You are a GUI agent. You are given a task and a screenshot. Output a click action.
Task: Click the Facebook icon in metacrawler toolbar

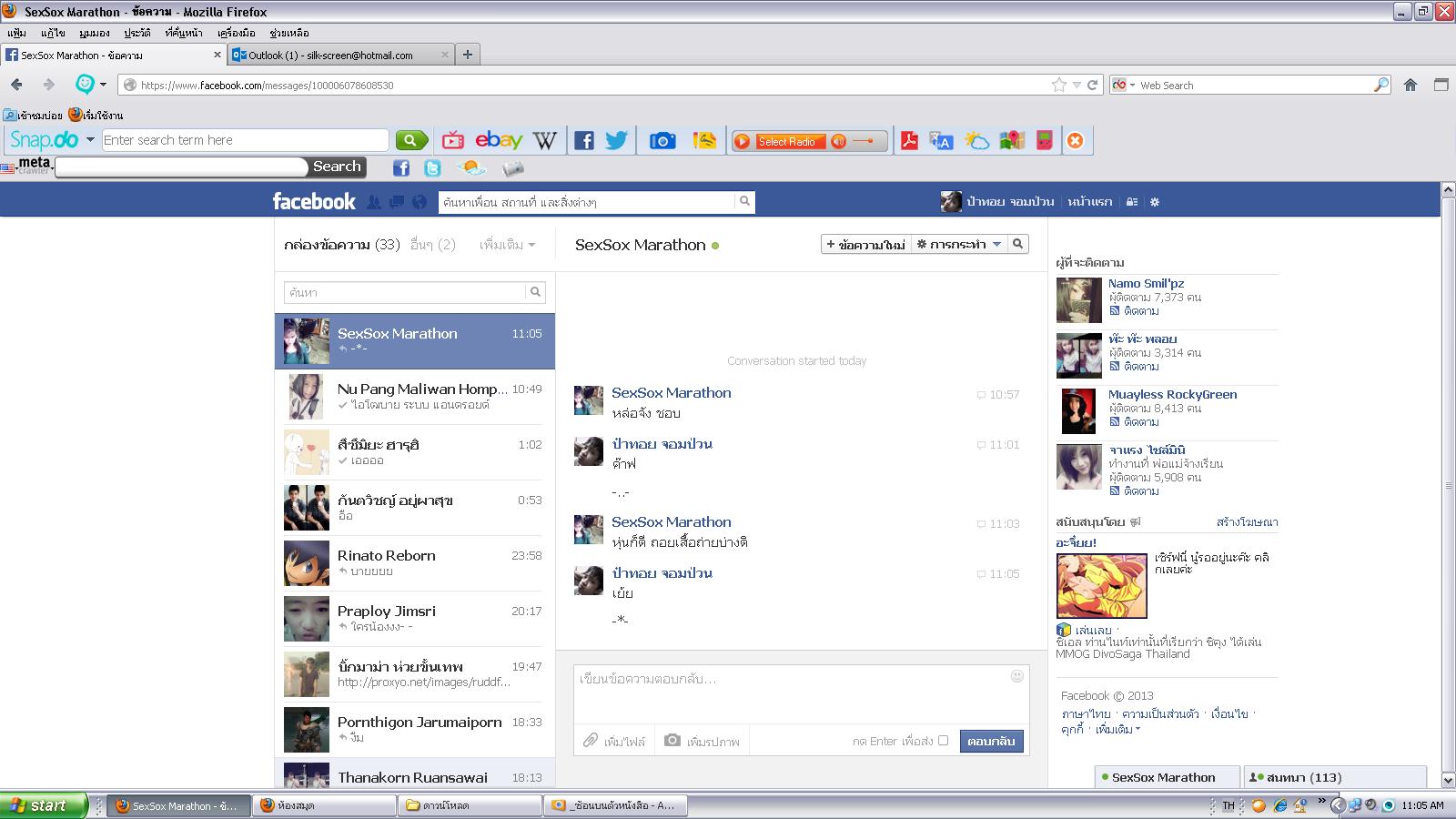pyautogui.click(x=401, y=168)
